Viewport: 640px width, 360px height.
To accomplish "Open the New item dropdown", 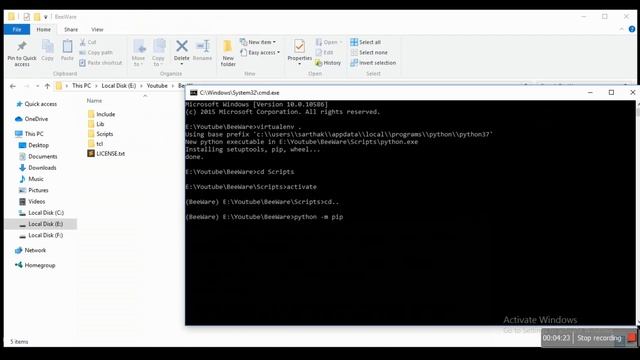I will click(258, 42).
